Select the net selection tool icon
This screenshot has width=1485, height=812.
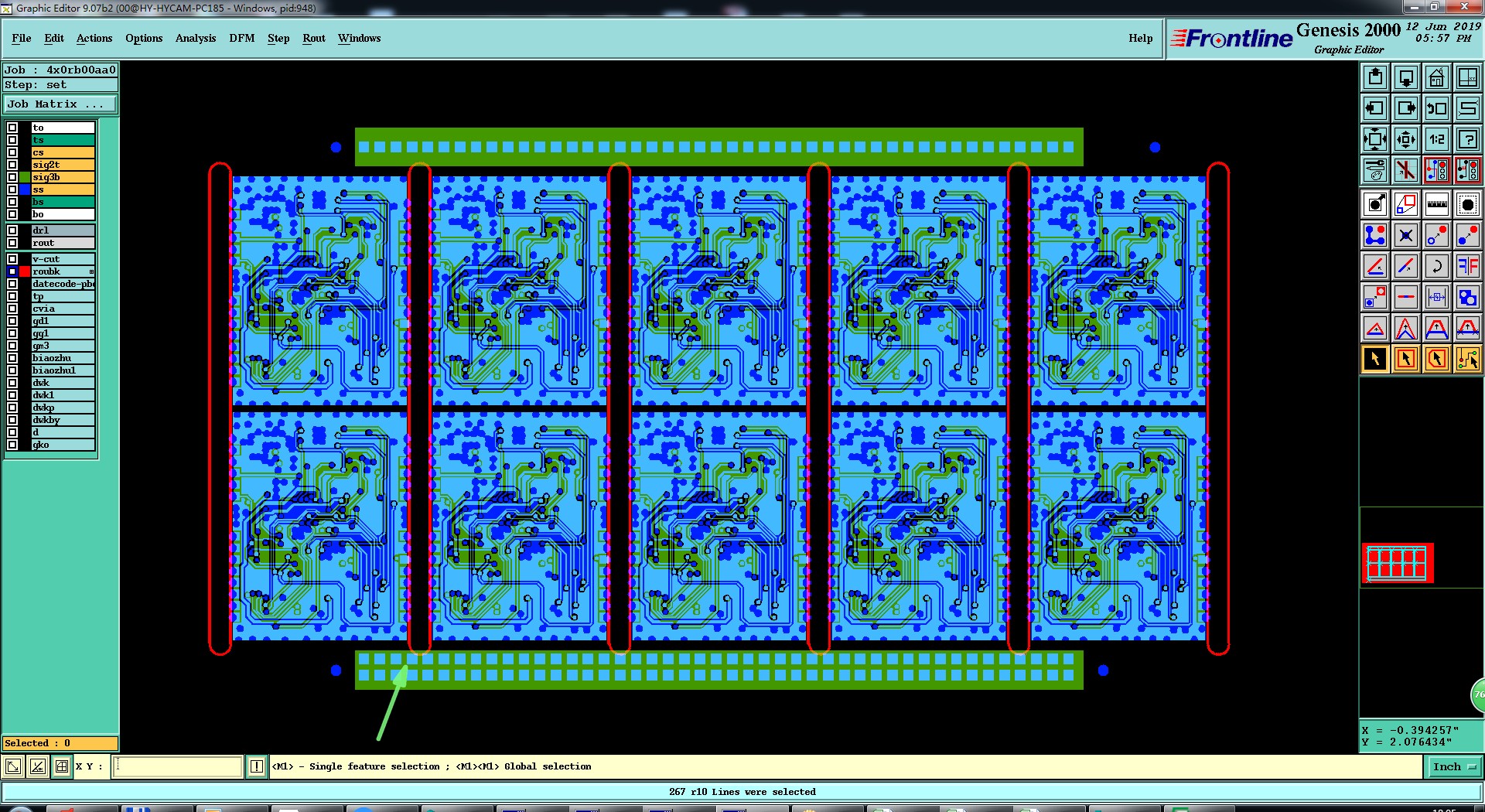click(1468, 359)
